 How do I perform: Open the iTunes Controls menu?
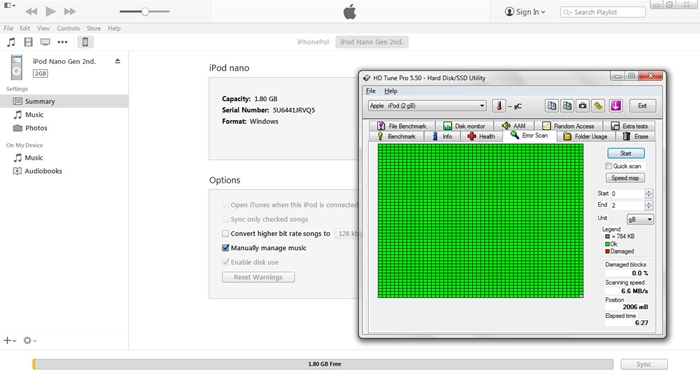click(x=68, y=28)
